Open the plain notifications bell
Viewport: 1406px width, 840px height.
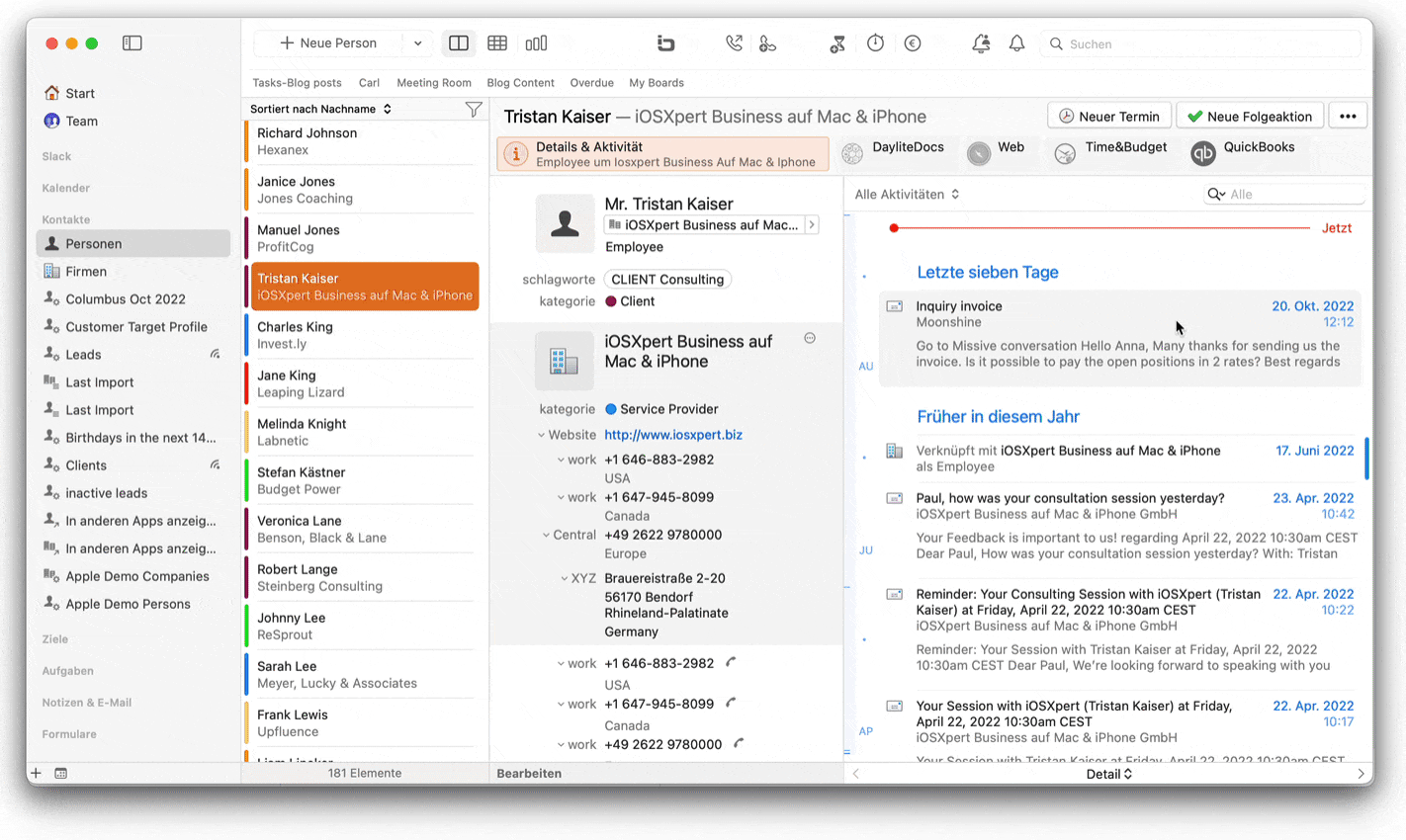(x=1016, y=43)
